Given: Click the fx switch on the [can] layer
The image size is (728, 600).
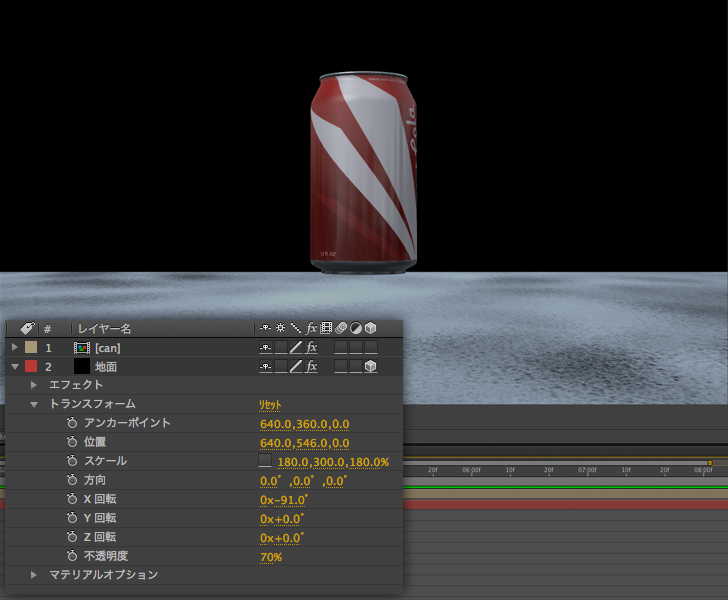Looking at the screenshot, I should click(x=311, y=348).
